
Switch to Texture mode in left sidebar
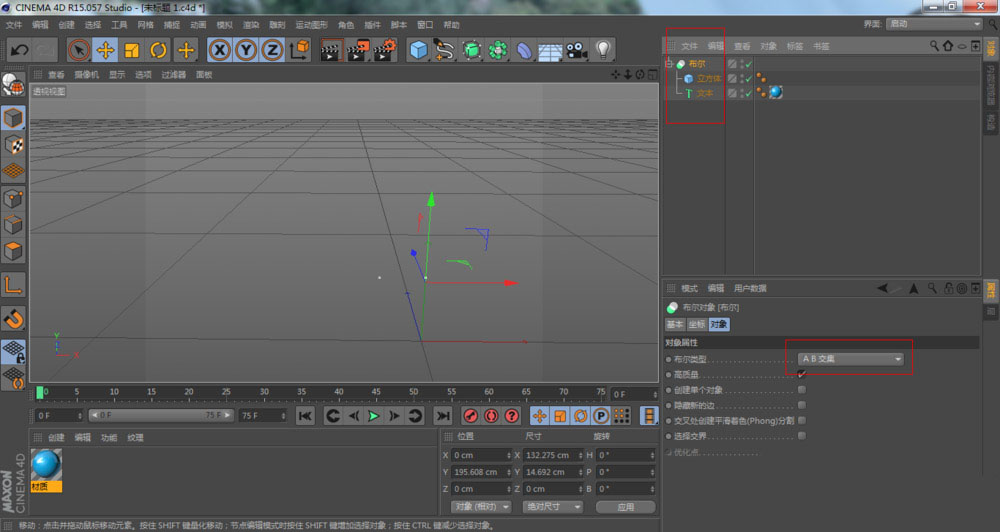coord(13,145)
